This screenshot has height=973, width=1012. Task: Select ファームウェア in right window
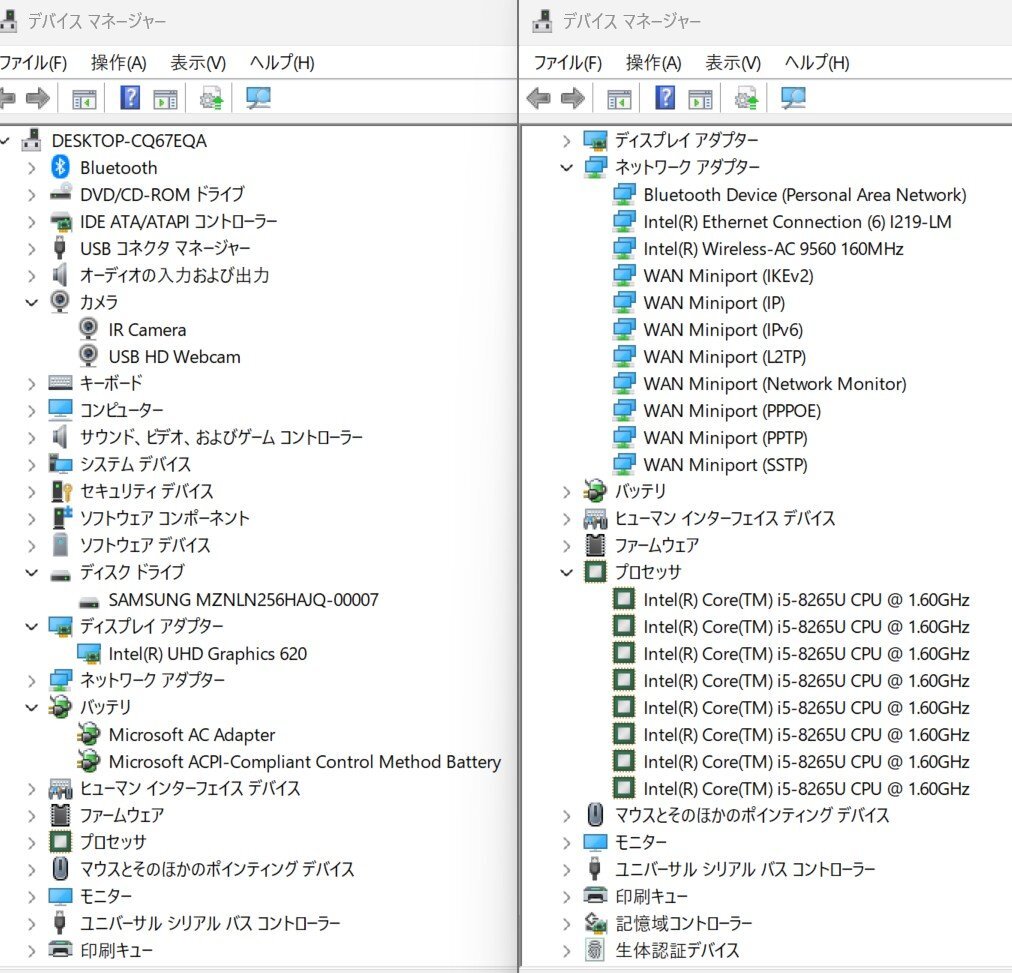pos(656,545)
